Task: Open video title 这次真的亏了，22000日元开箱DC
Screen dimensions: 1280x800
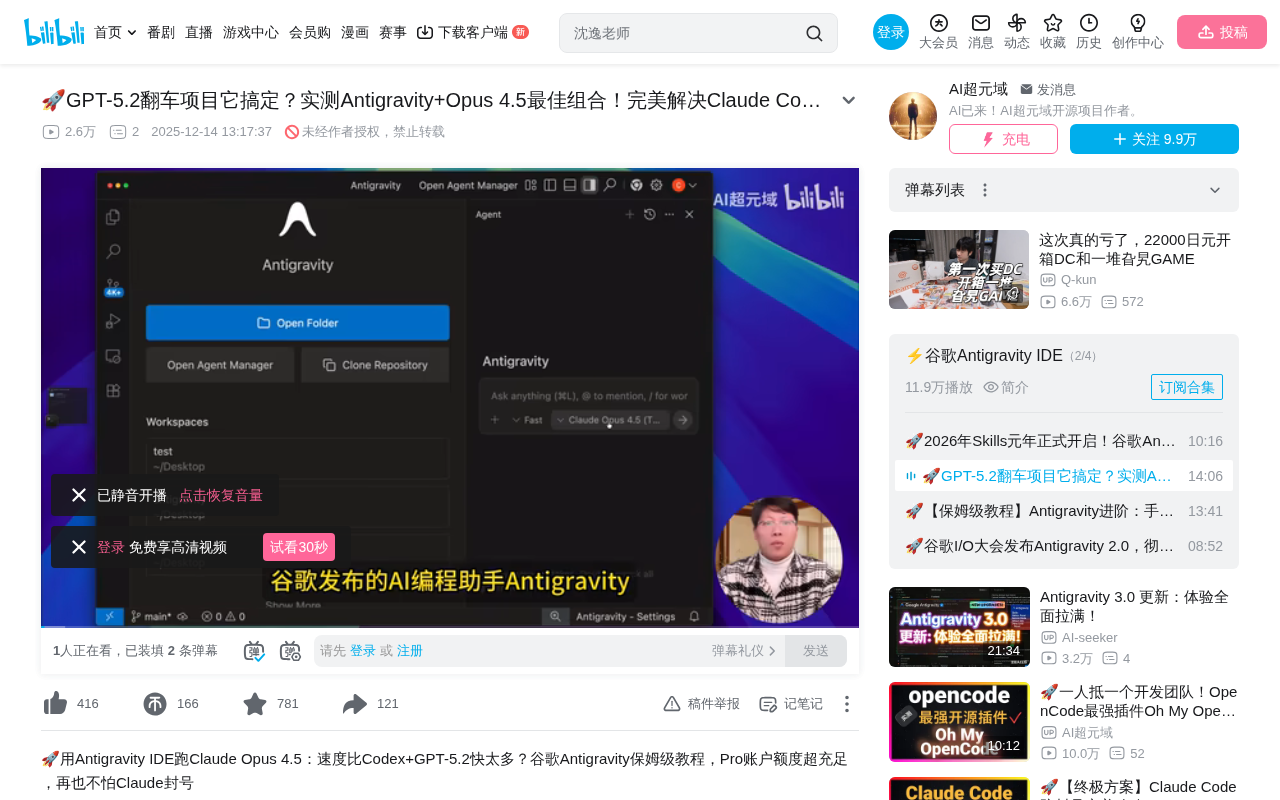Action: point(1135,249)
